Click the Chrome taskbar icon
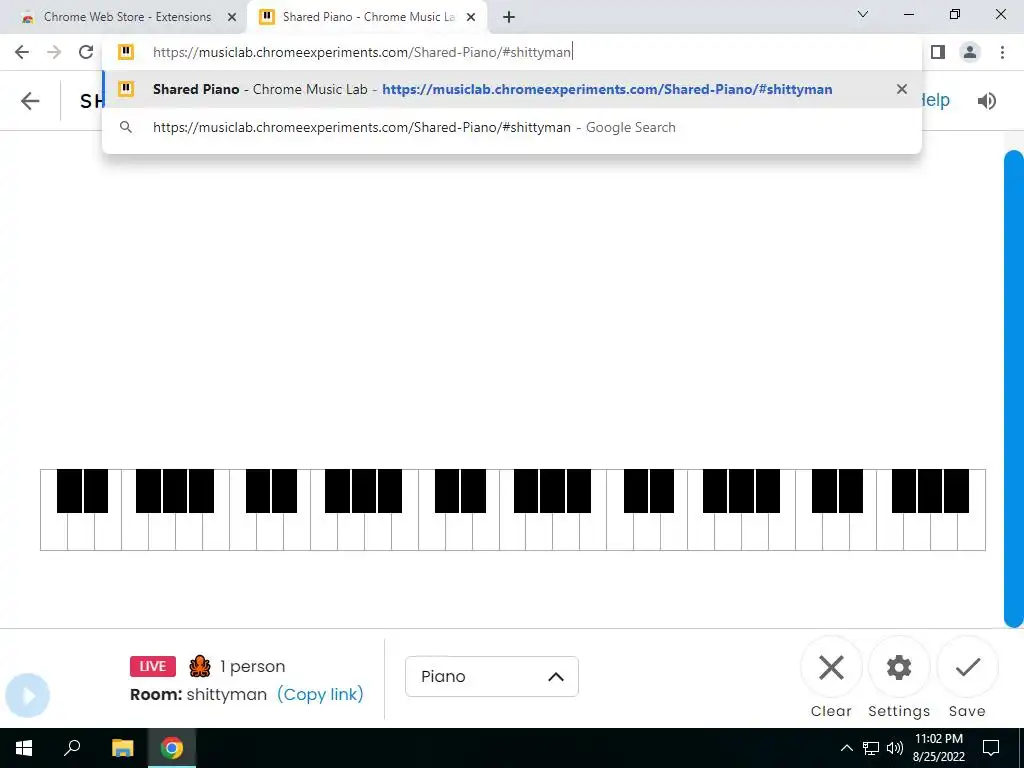The width and height of the screenshot is (1024, 768). pyautogui.click(x=172, y=748)
